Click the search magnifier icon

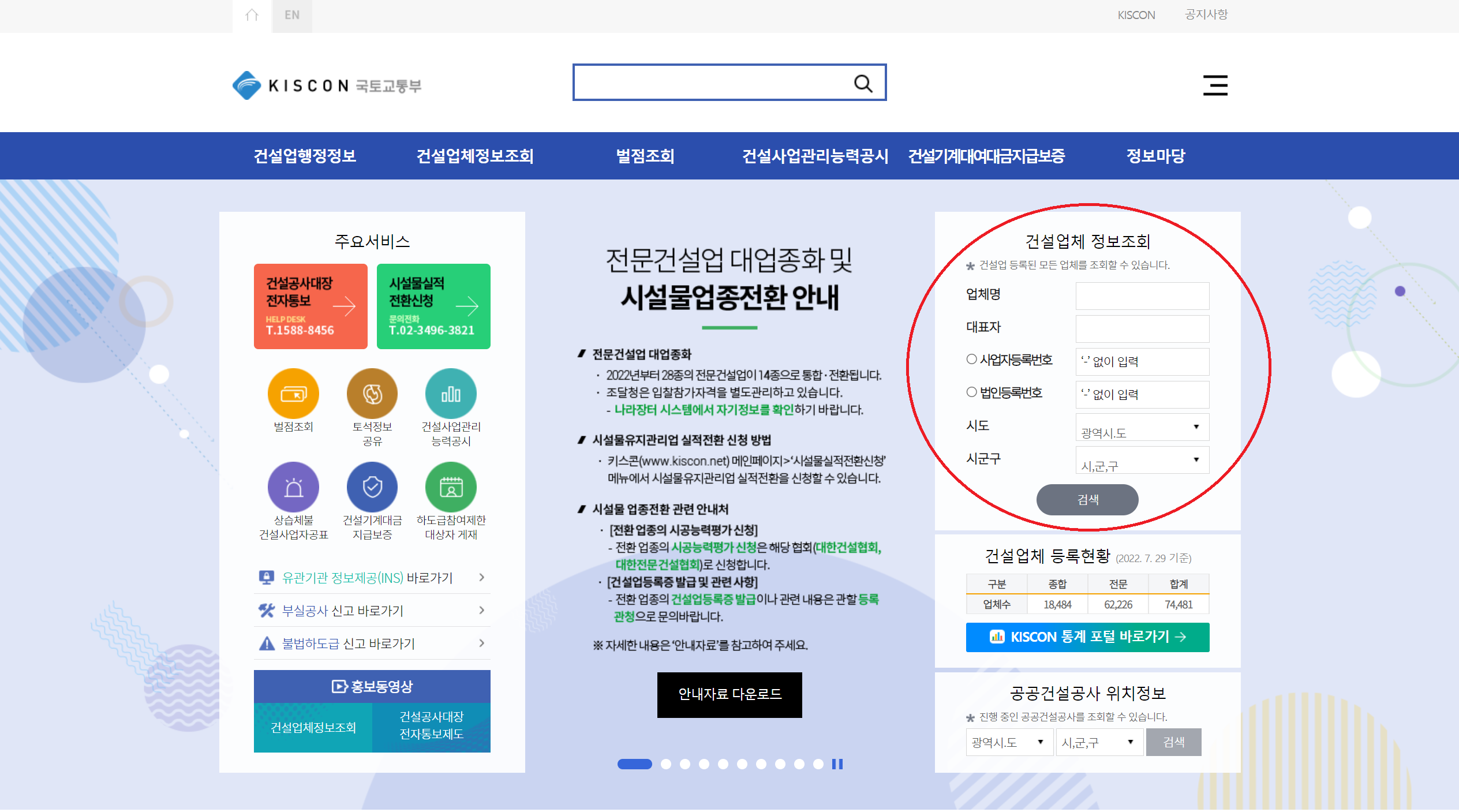point(863,83)
